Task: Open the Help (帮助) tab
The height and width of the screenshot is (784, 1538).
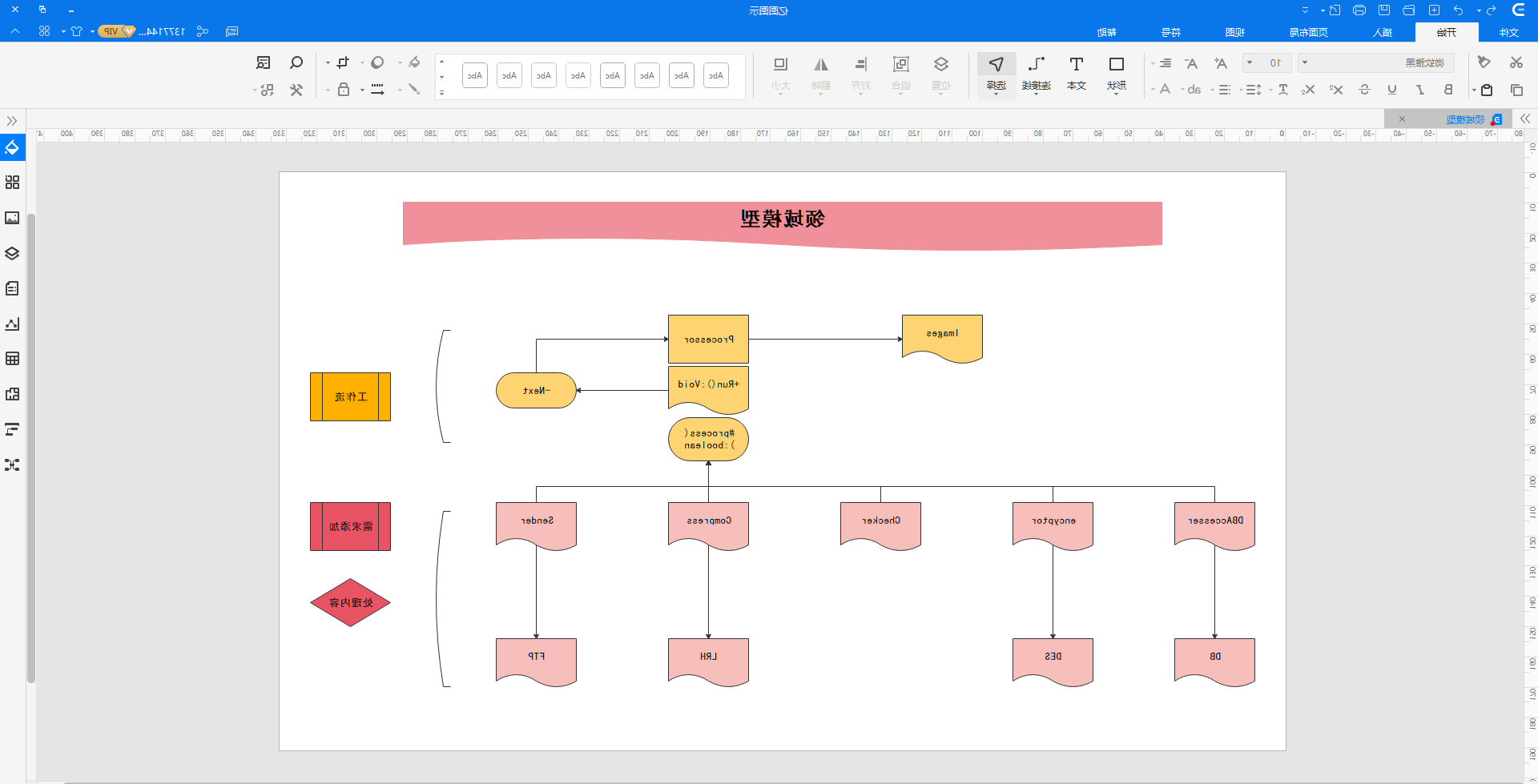Action: pos(1107,32)
